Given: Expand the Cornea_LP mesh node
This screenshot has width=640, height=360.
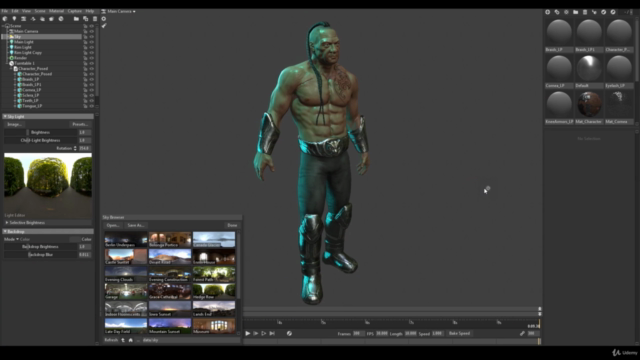Looking at the screenshot, I should point(15,90).
